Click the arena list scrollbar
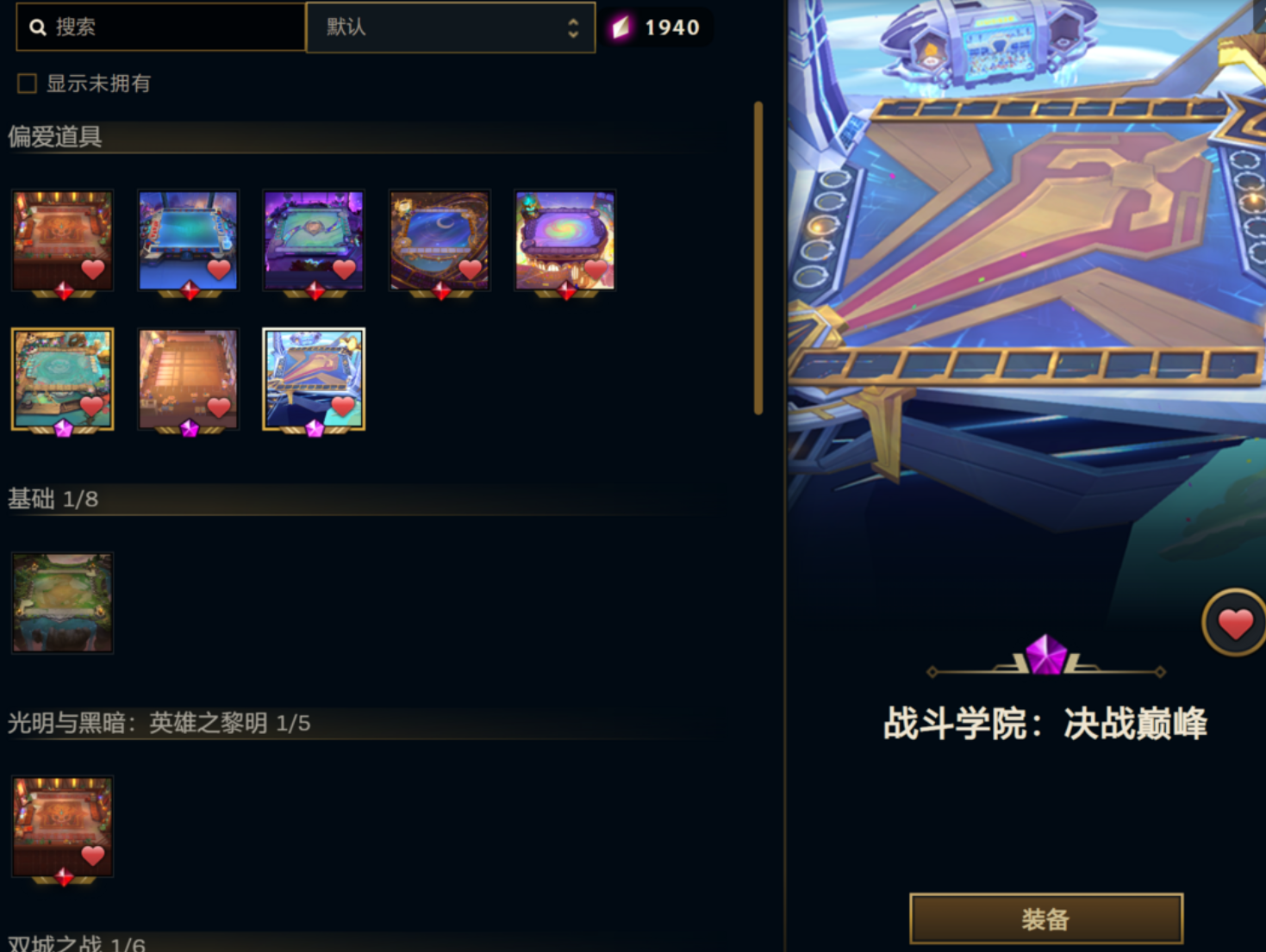This screenshot has width=1266, height=952. coord(758,258)
